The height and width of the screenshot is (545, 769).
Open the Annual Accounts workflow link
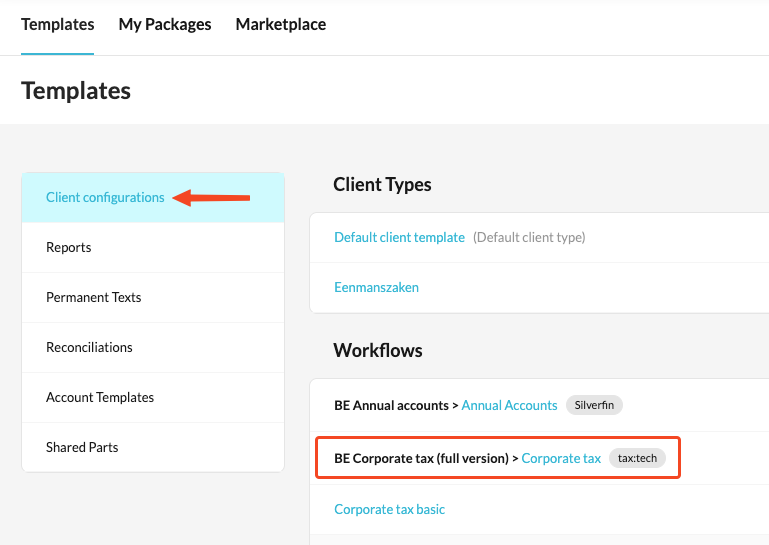509,405
